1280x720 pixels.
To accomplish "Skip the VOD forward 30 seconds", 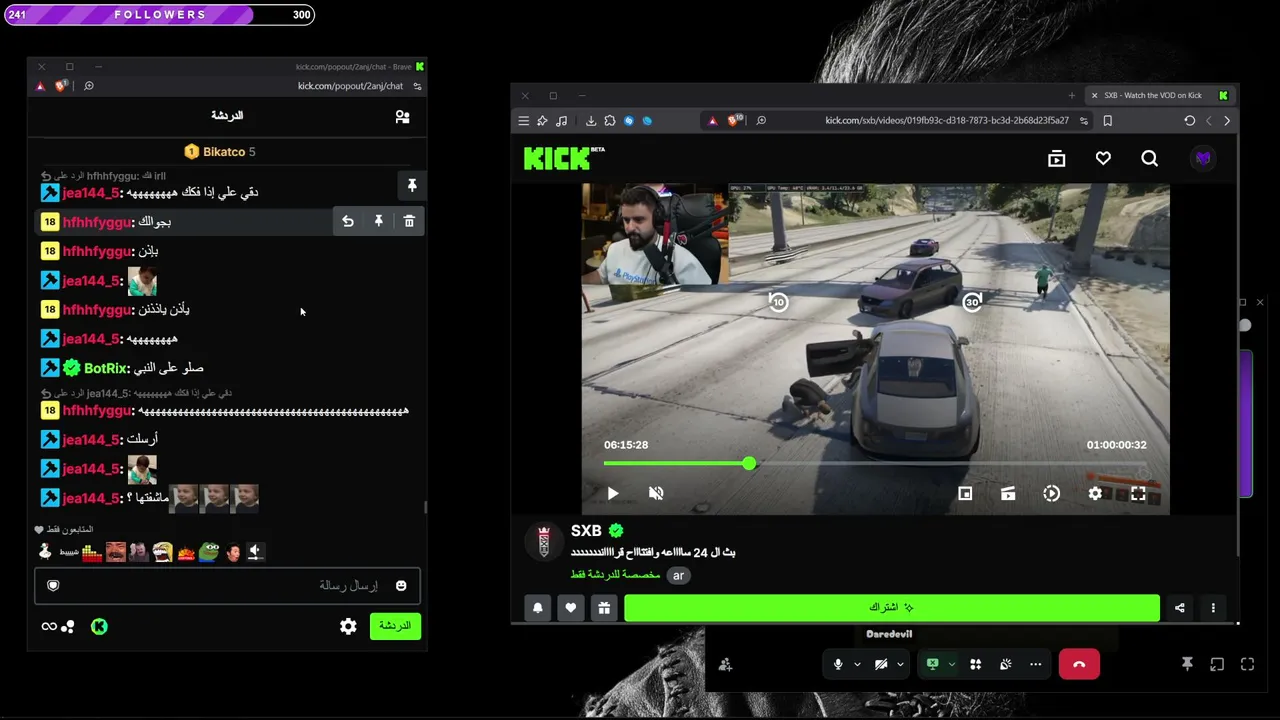I will click(x=972, y=302).
